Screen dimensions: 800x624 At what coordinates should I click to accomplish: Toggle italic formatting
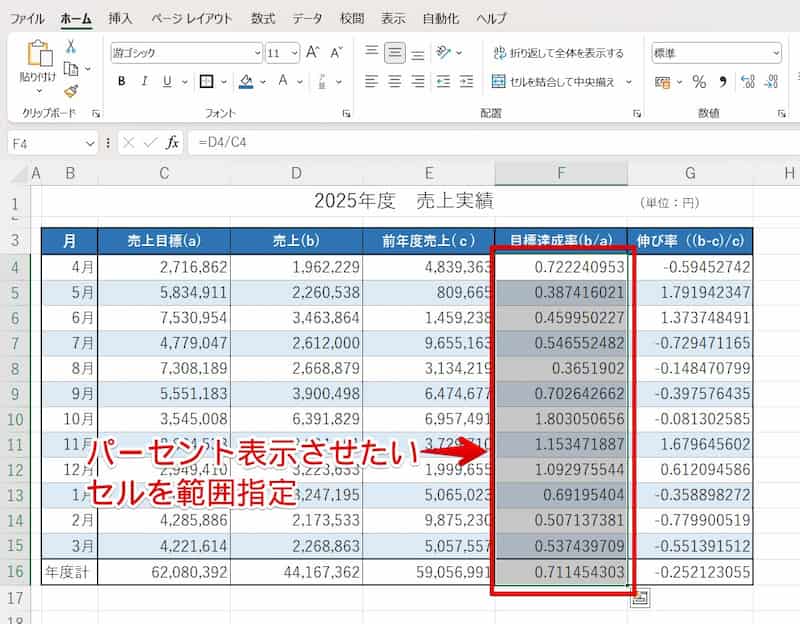(x=145, y=81)
